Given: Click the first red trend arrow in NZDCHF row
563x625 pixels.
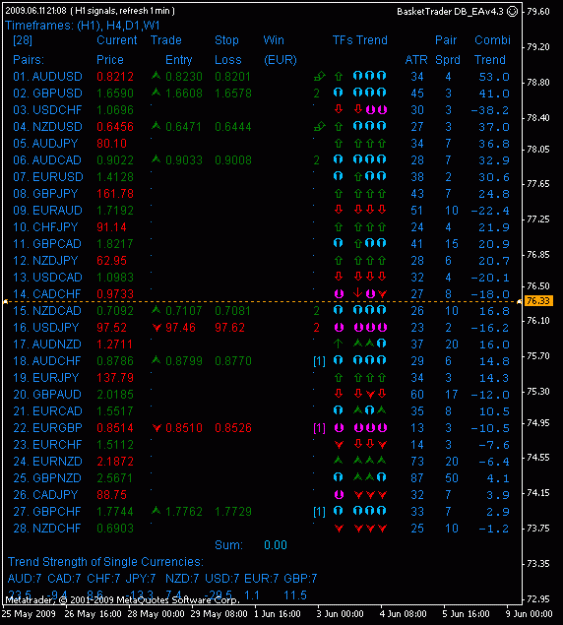Looking at the screenshot, I should click(339, 529).
